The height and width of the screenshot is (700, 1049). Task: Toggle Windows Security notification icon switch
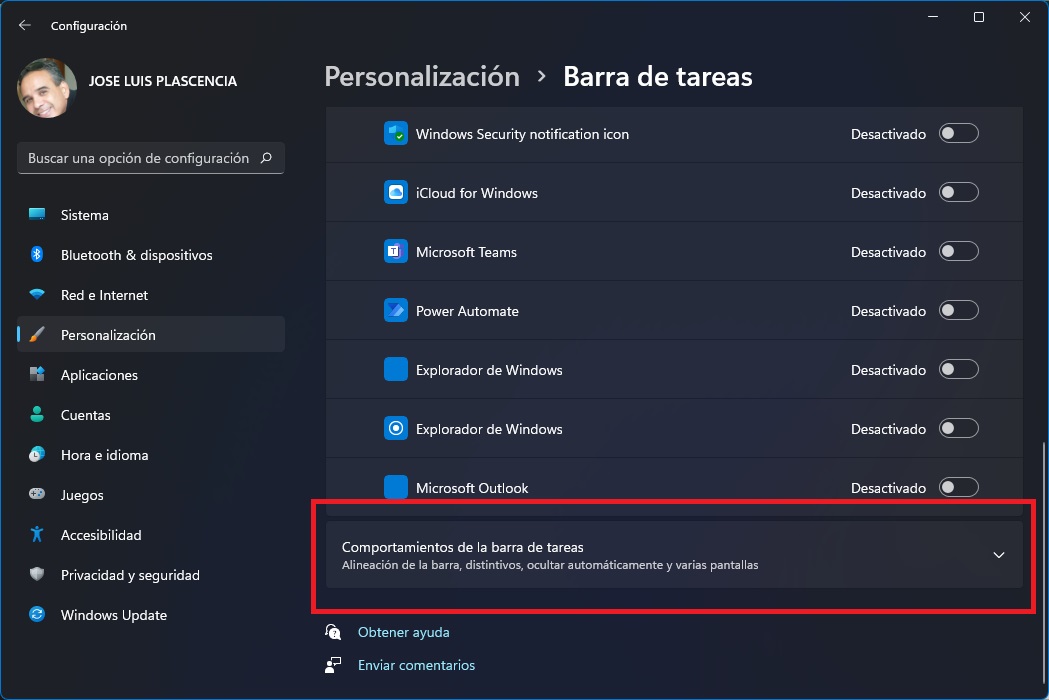coord(958,133)
